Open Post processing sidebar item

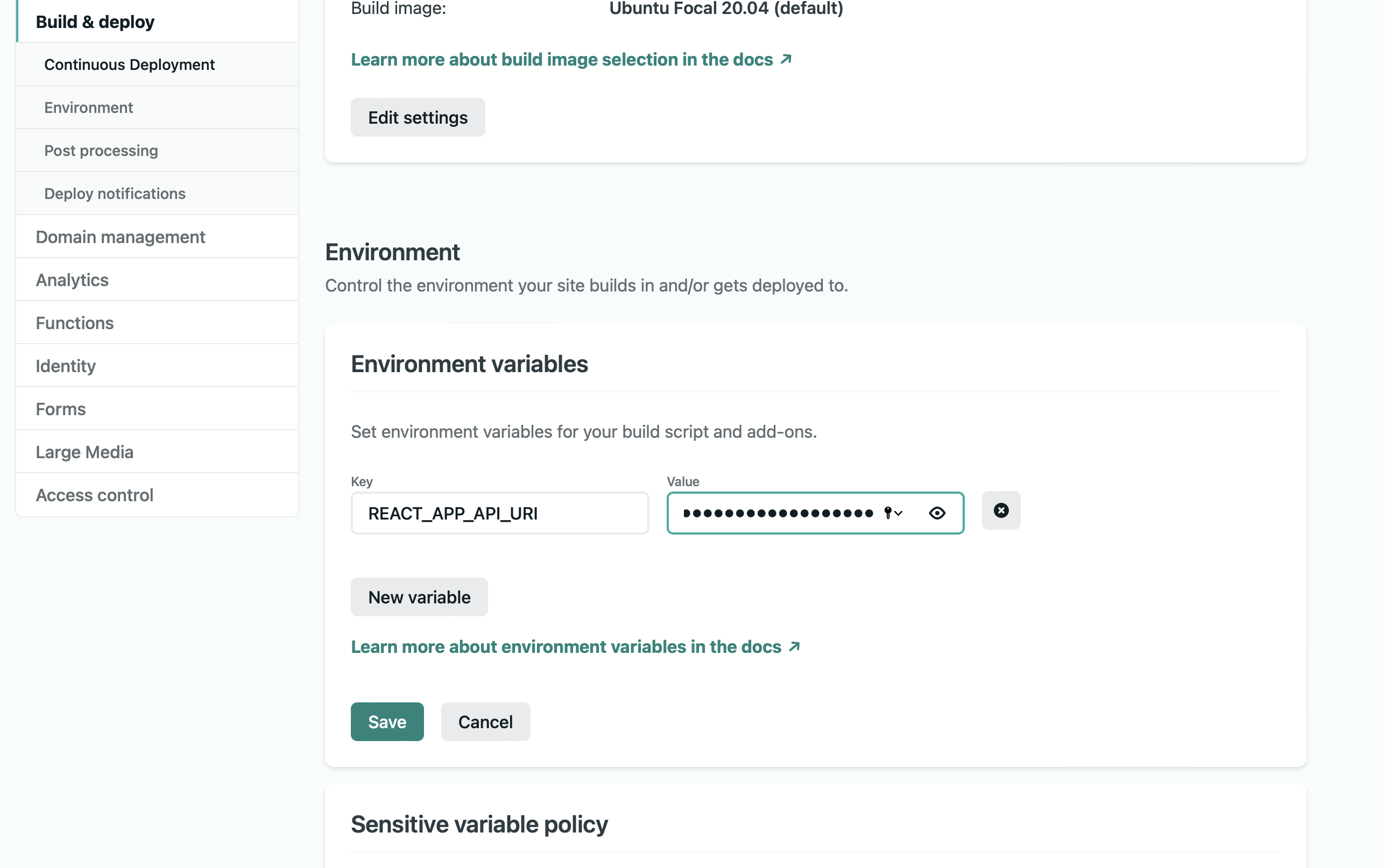(101, 151)
